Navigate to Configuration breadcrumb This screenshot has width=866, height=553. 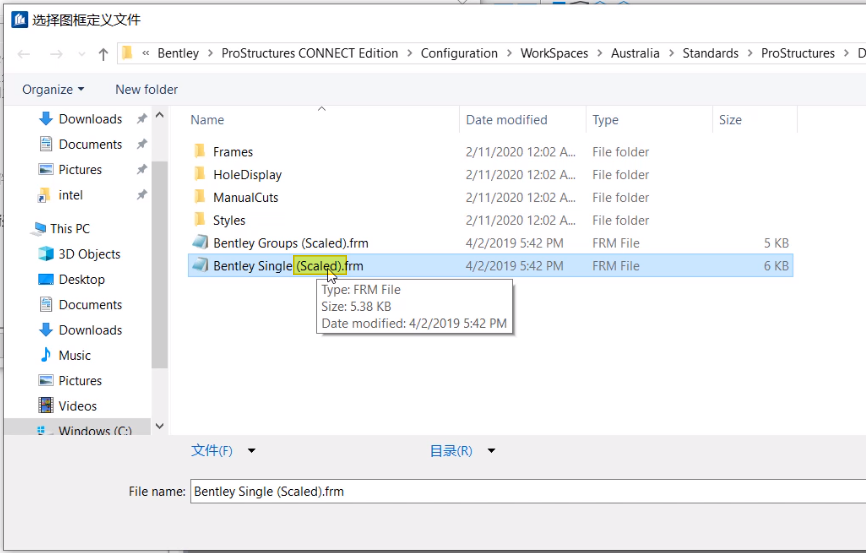[x=459, y=54]
